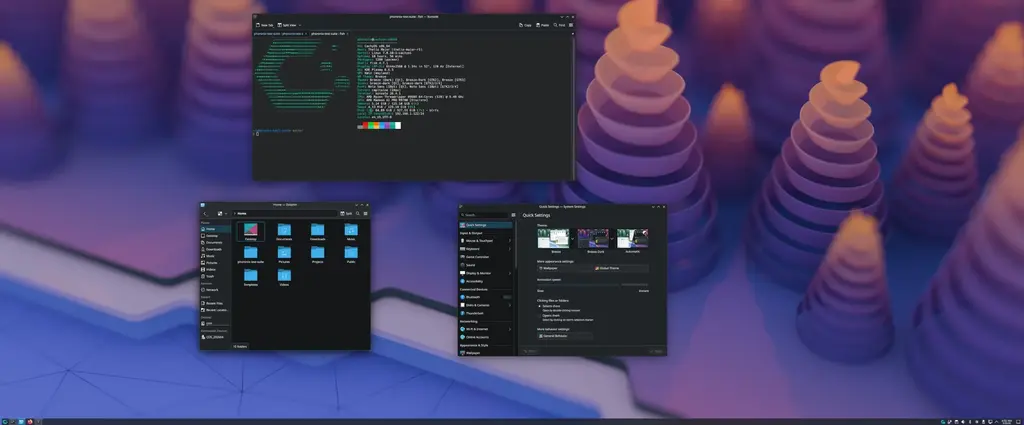This screenshot has height=425, width=1024.
Task: Open a New Tab in Konsole
Action: pyautogui.click(x=264, y=25)
